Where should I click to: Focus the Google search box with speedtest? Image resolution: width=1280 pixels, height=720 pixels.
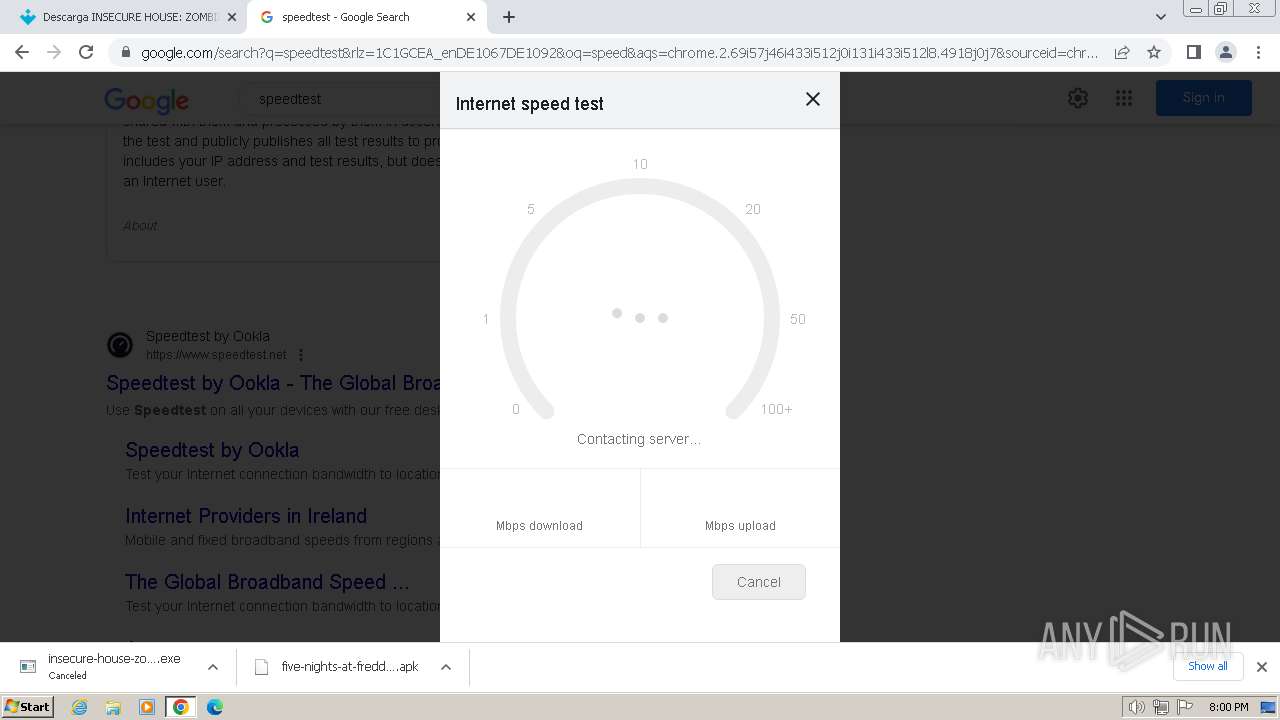340,99
